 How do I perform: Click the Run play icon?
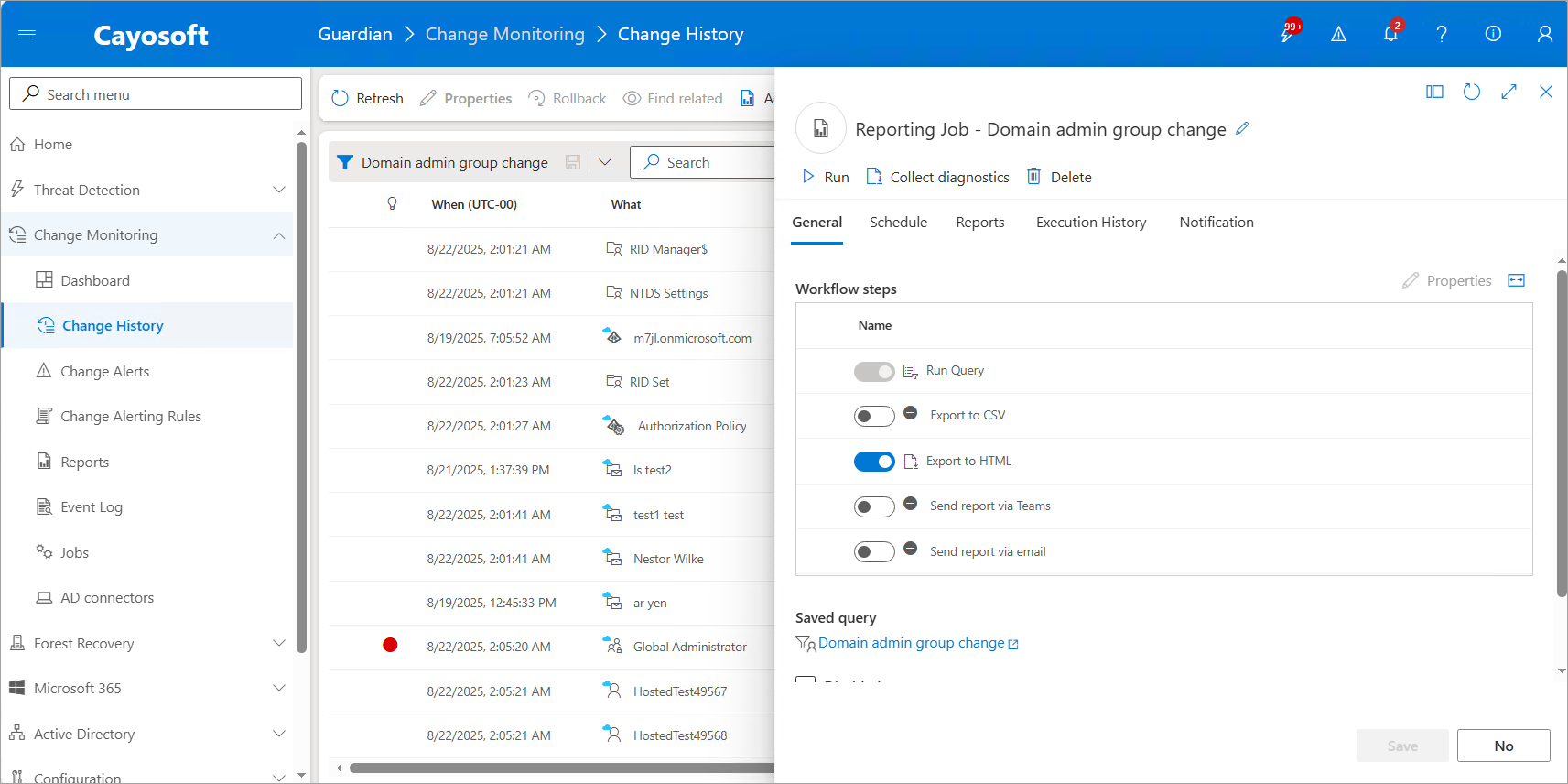pos(808,176)
